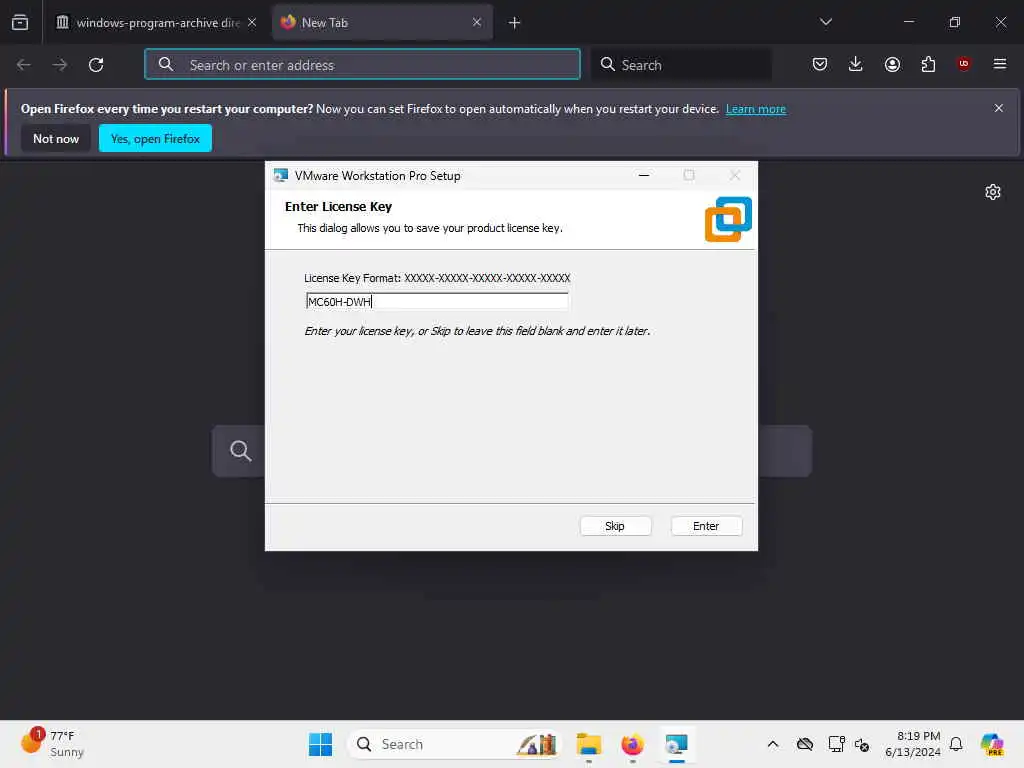The width and height of the screenshot is (1024, 768).
Task: Minimize the Firefox window
Action: point(908,22)
